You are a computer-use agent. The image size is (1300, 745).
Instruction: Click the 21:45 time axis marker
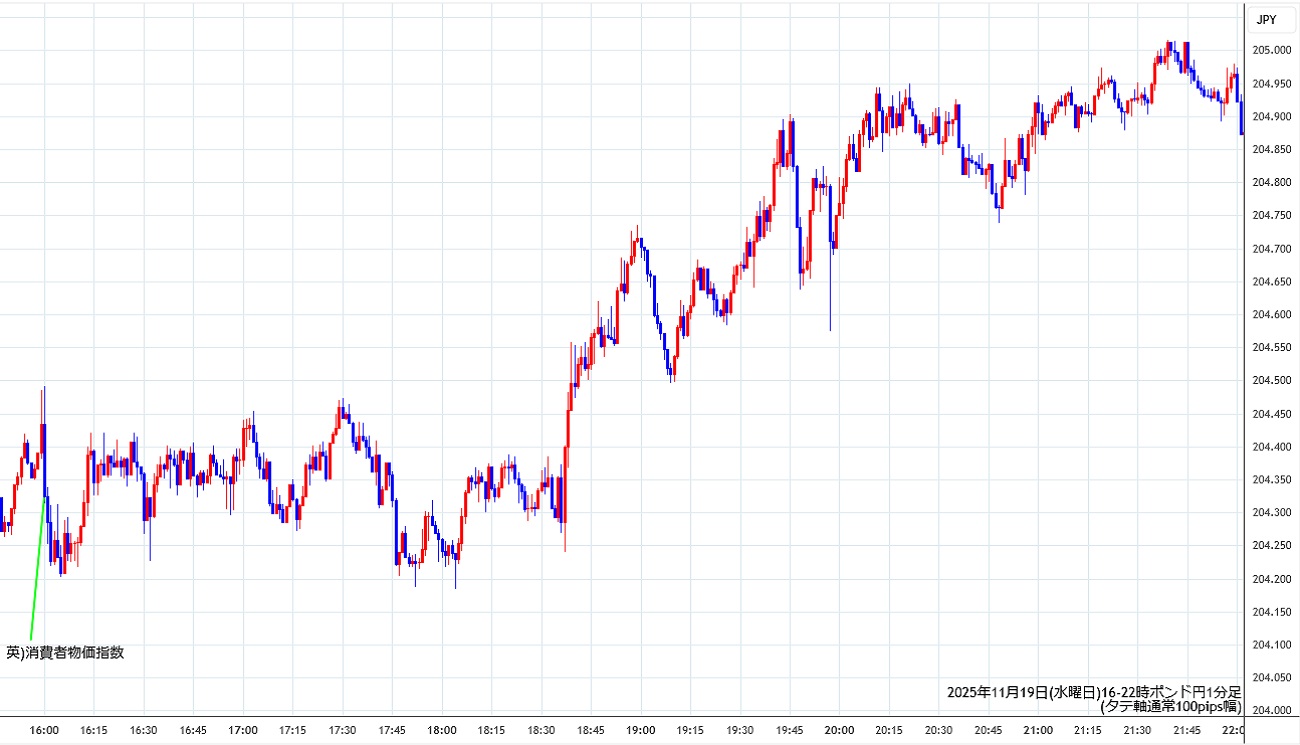[x=1186, y=730]
